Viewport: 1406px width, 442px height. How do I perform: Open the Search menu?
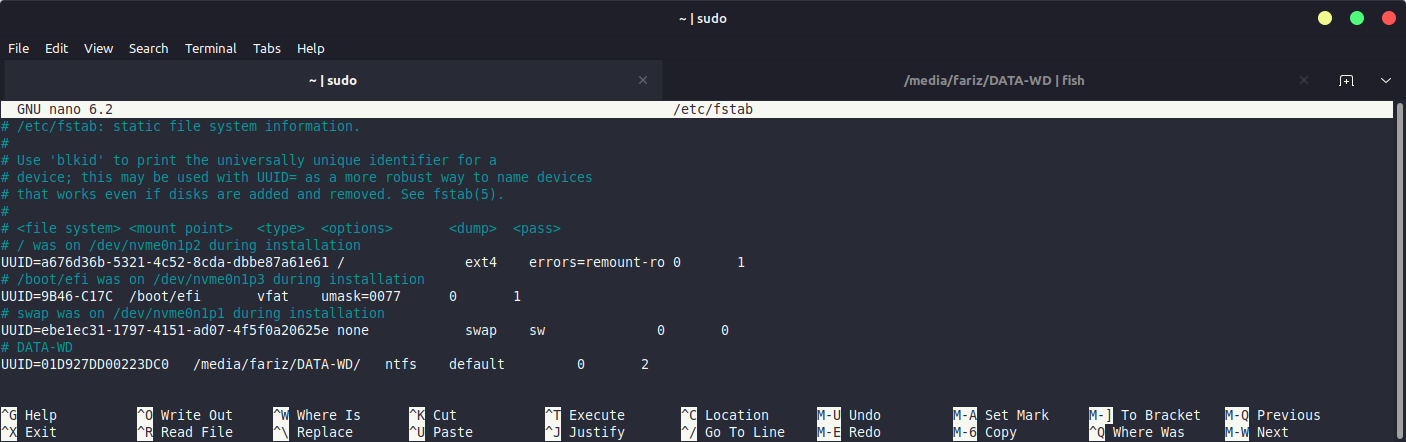[x=148, y=48]
